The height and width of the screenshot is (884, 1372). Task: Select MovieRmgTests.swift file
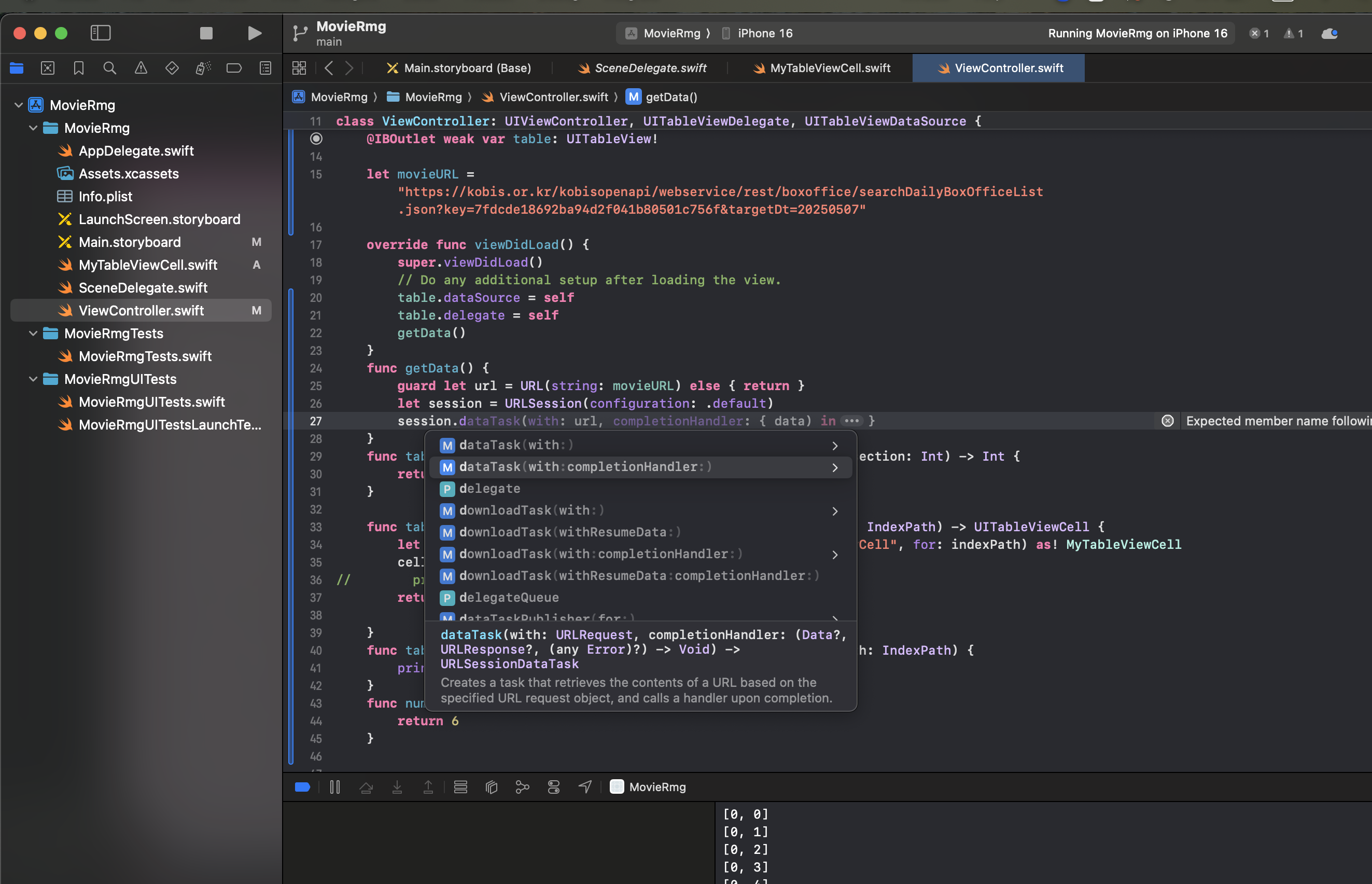coord(145,356)
